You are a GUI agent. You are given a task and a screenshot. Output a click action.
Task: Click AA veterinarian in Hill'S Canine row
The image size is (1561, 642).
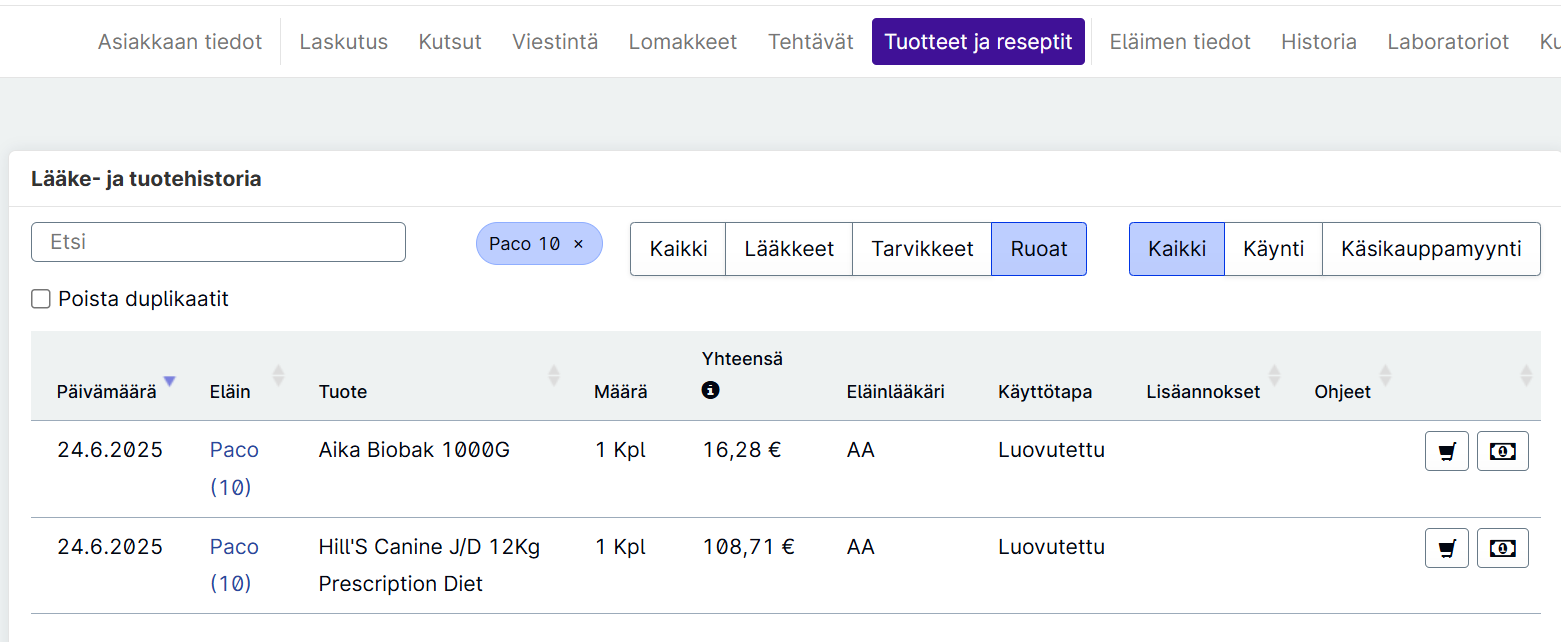(860, 547)
